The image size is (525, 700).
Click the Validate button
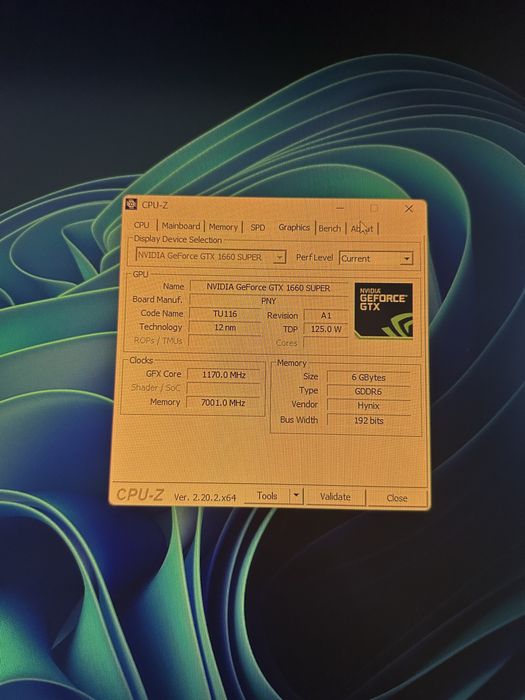pyautogui.click(x=335, y=496)
